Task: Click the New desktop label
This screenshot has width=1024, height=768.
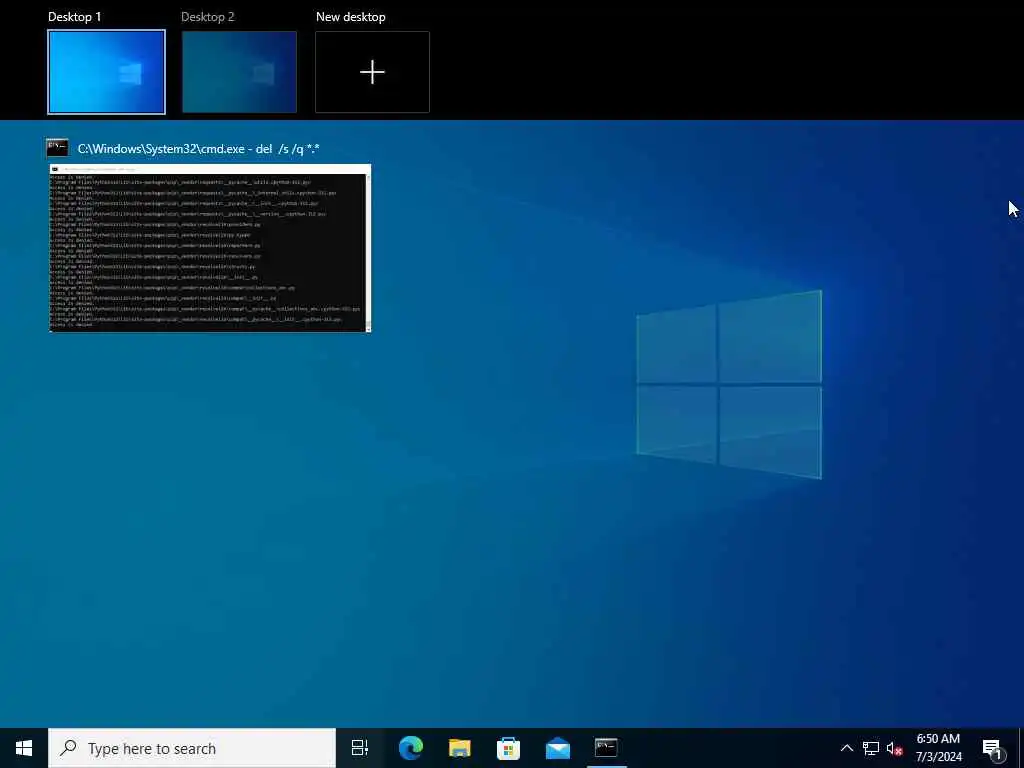Action: click(x=351, y=17)
